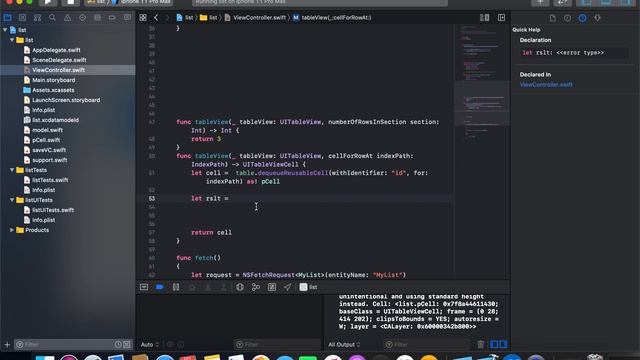
Task: Open Assets.xcassets catalog
Action: pos(53,90)
